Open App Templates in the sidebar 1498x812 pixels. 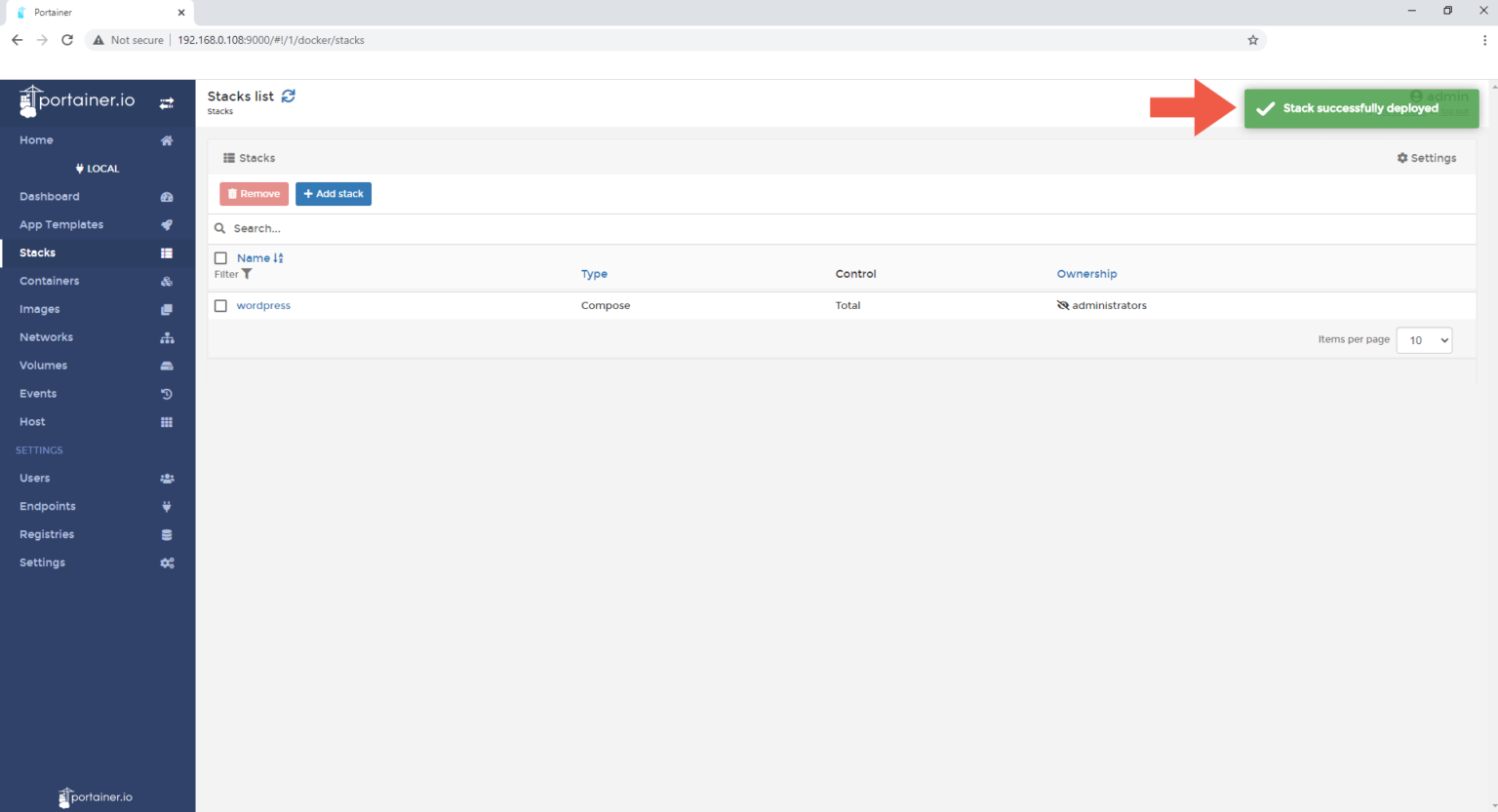(61, 225)
